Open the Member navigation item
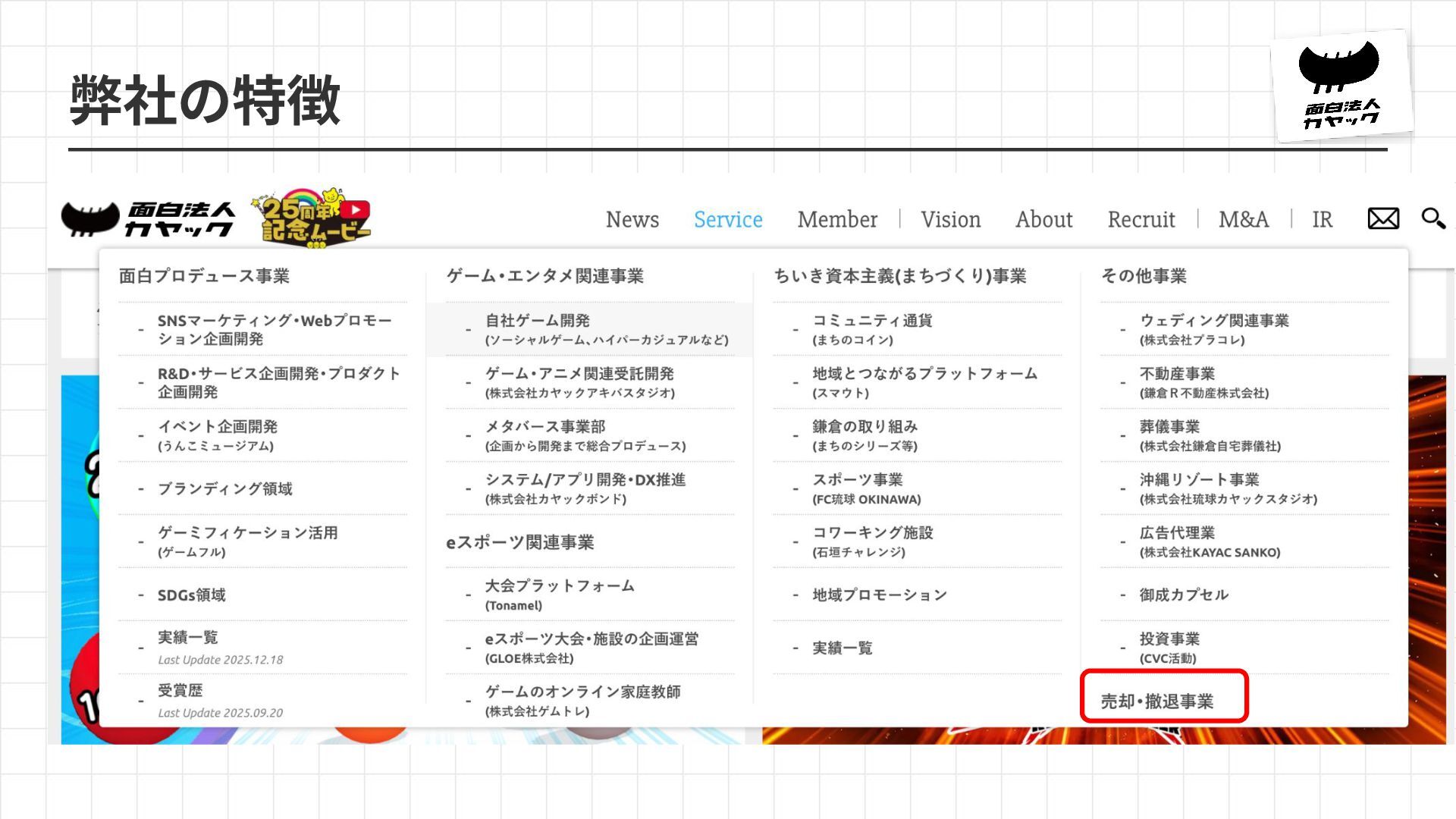 [x=837, y=220]
